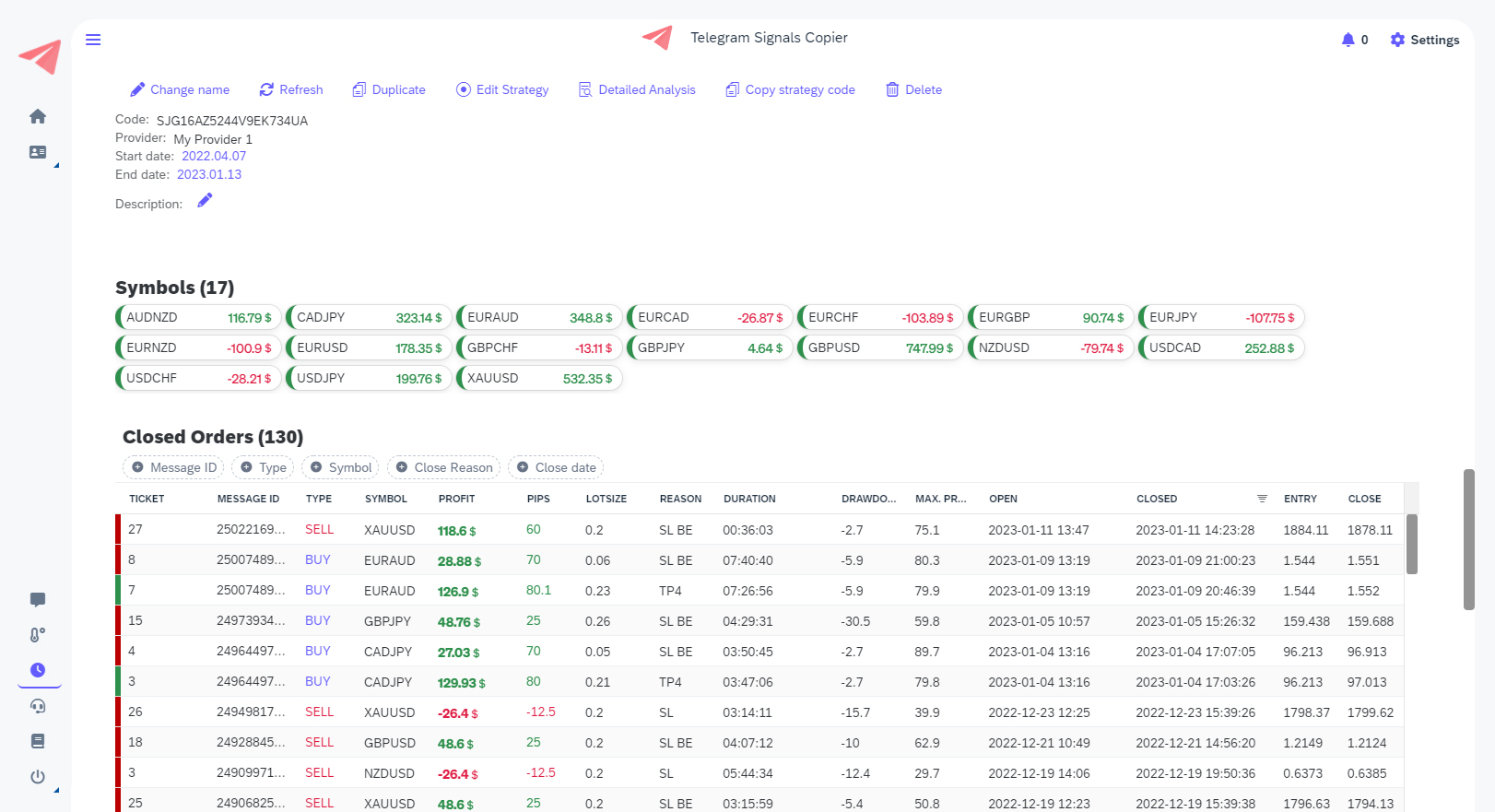Viewport: 1495px width, 812px height.
Task: Sort by the CLOSED column header
Action: point(1157,499)
